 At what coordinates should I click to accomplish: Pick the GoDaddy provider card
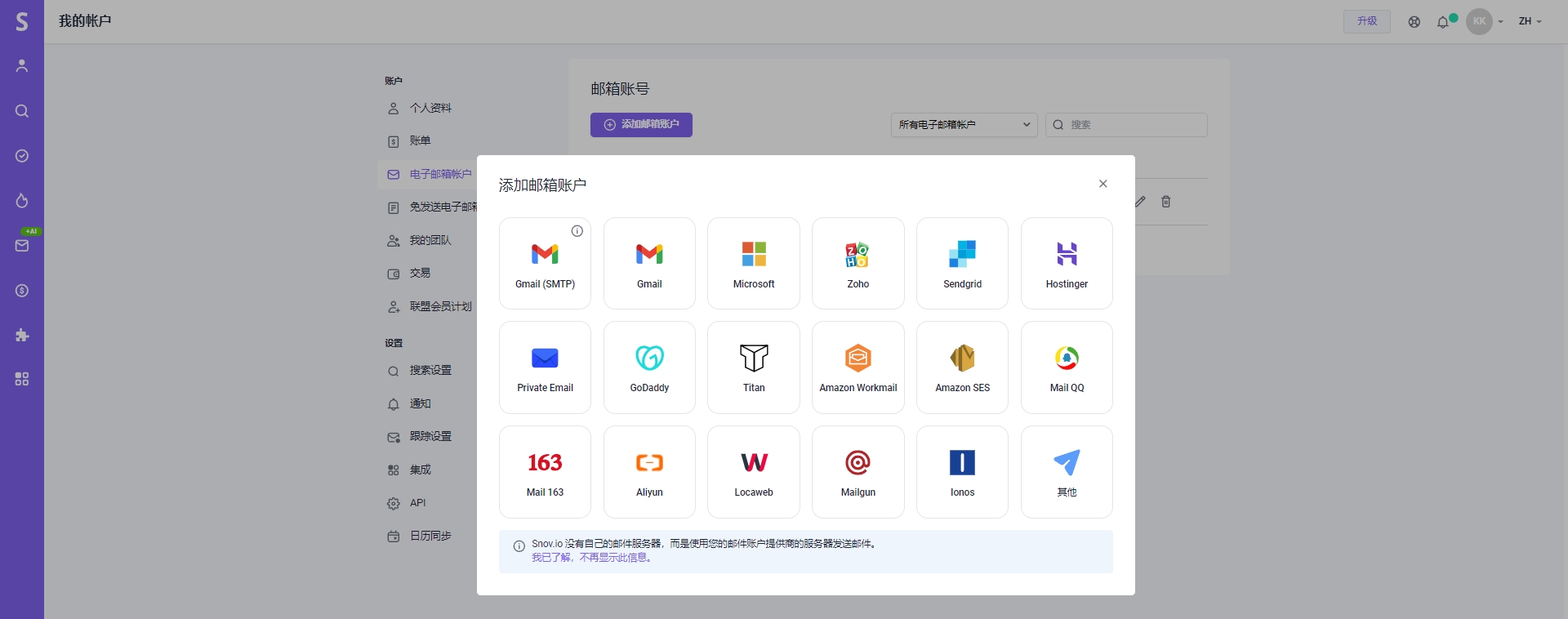(649, 367)
